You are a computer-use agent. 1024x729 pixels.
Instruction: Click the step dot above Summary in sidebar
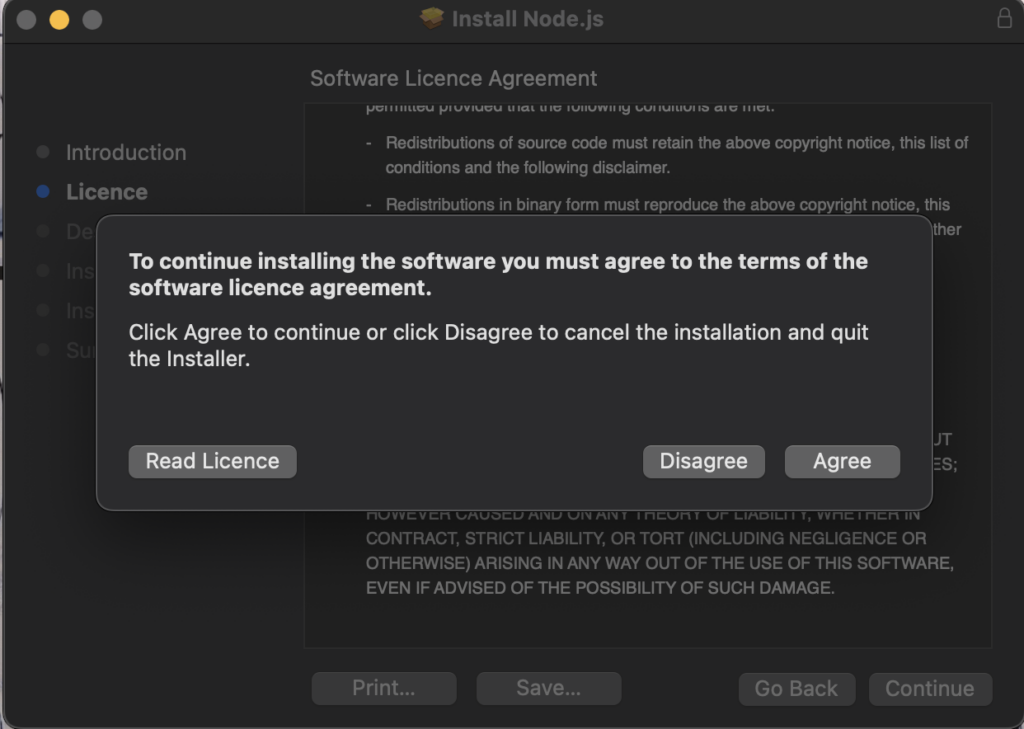(43, 310)
